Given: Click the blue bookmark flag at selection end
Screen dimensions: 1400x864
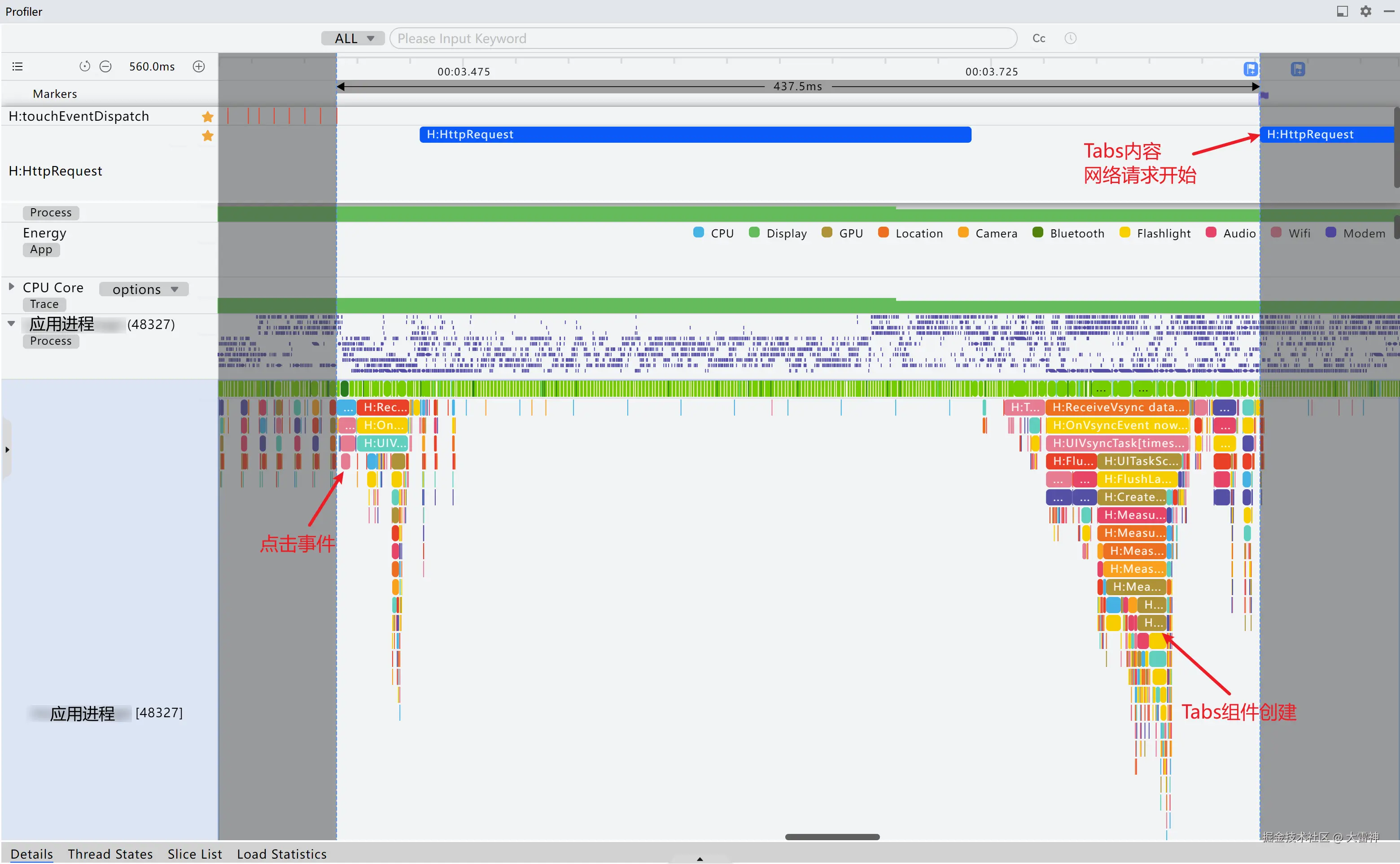Looking at the screenshot, I should pyautogui.click(x=1250, y=69).
